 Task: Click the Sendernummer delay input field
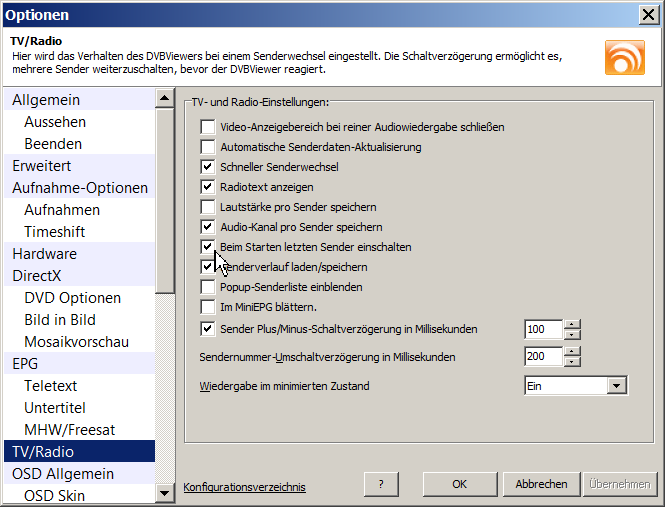[x=541, y=356]
